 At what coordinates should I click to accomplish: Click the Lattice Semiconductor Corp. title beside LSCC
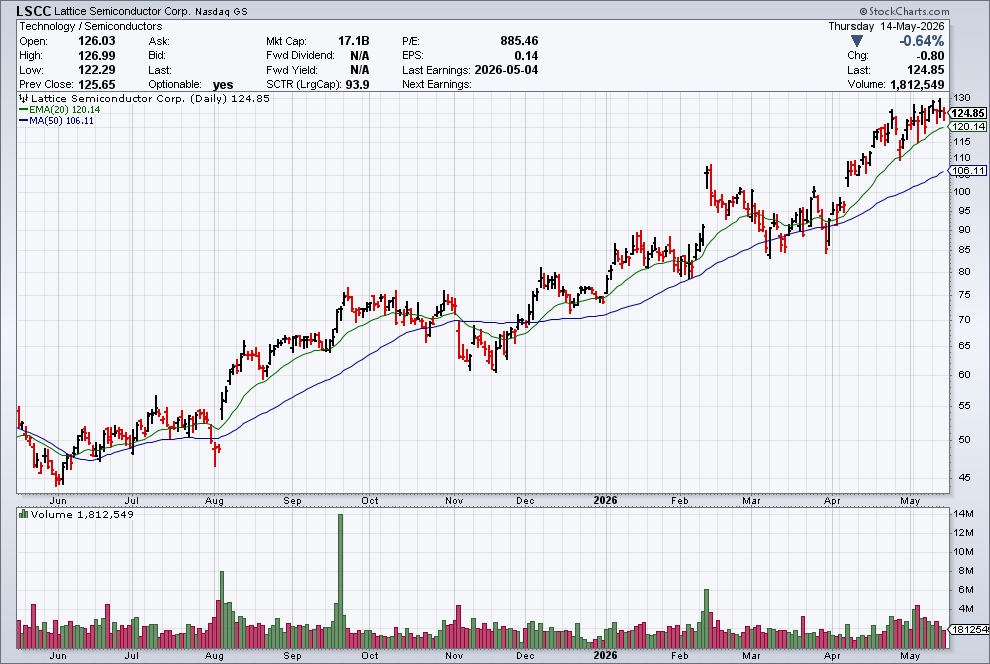pyautogui.click(x=121, y=11)
